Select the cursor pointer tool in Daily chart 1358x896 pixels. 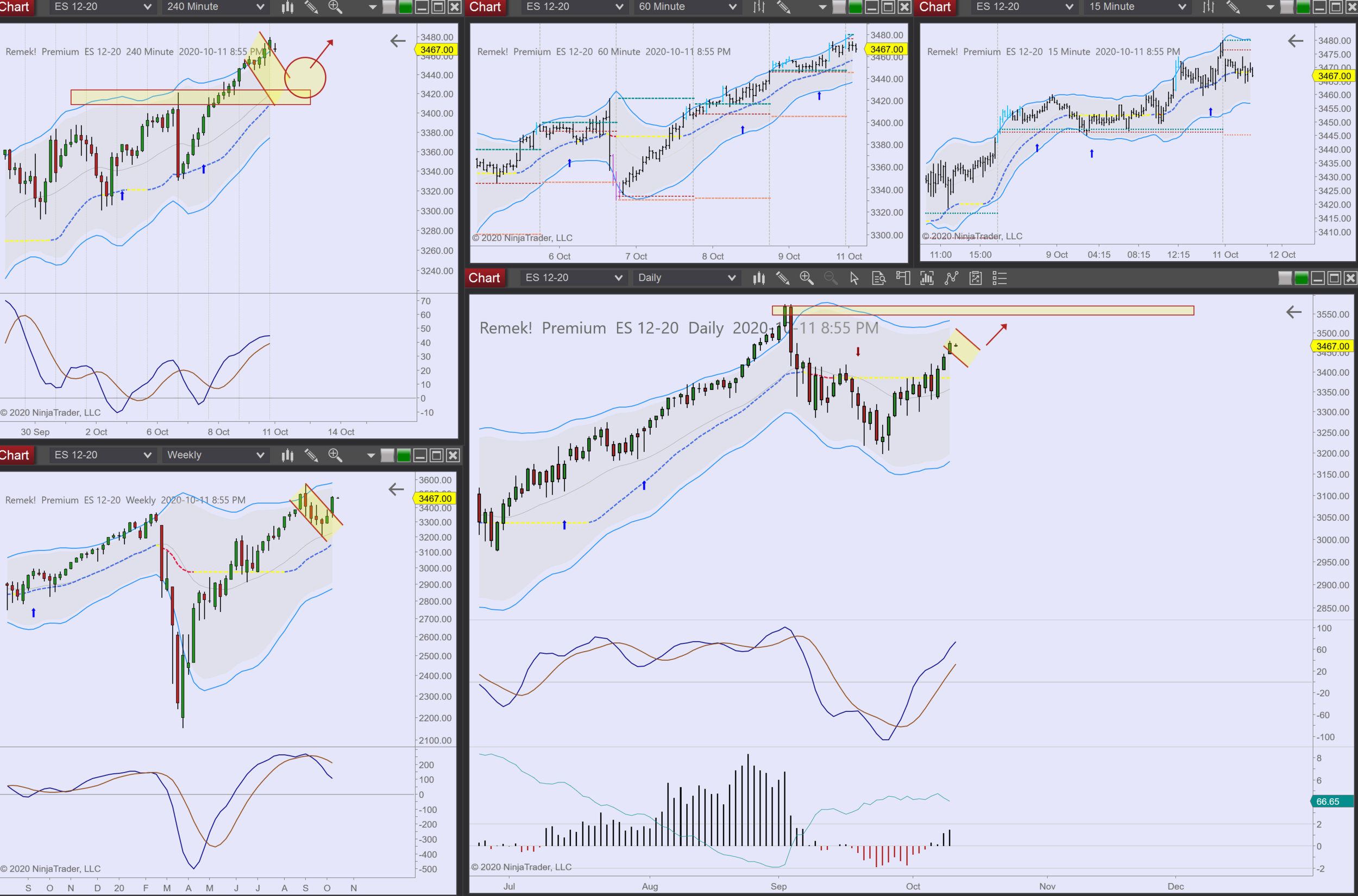854,278
